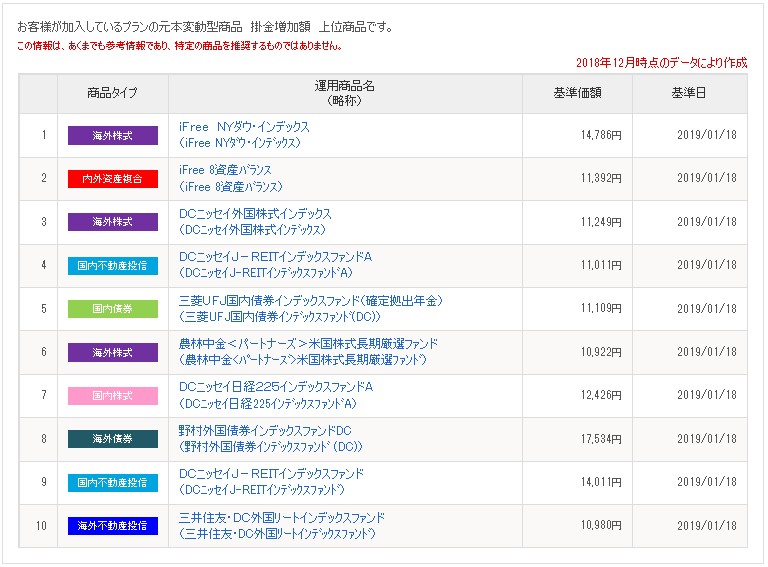Click the dark teal 海外債券 badge

pyautogui.click(x=113, y=439)
